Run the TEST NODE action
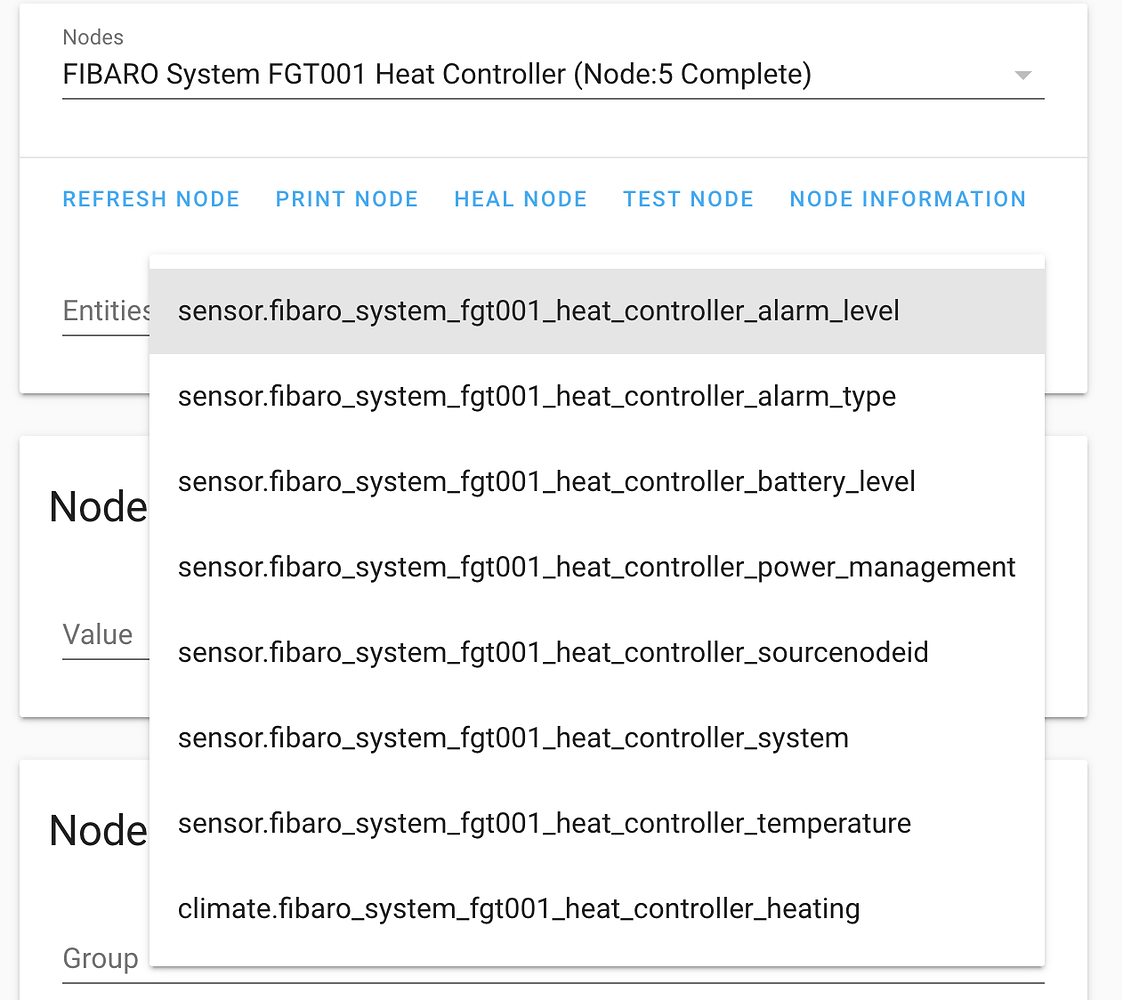 click(688, 198)
